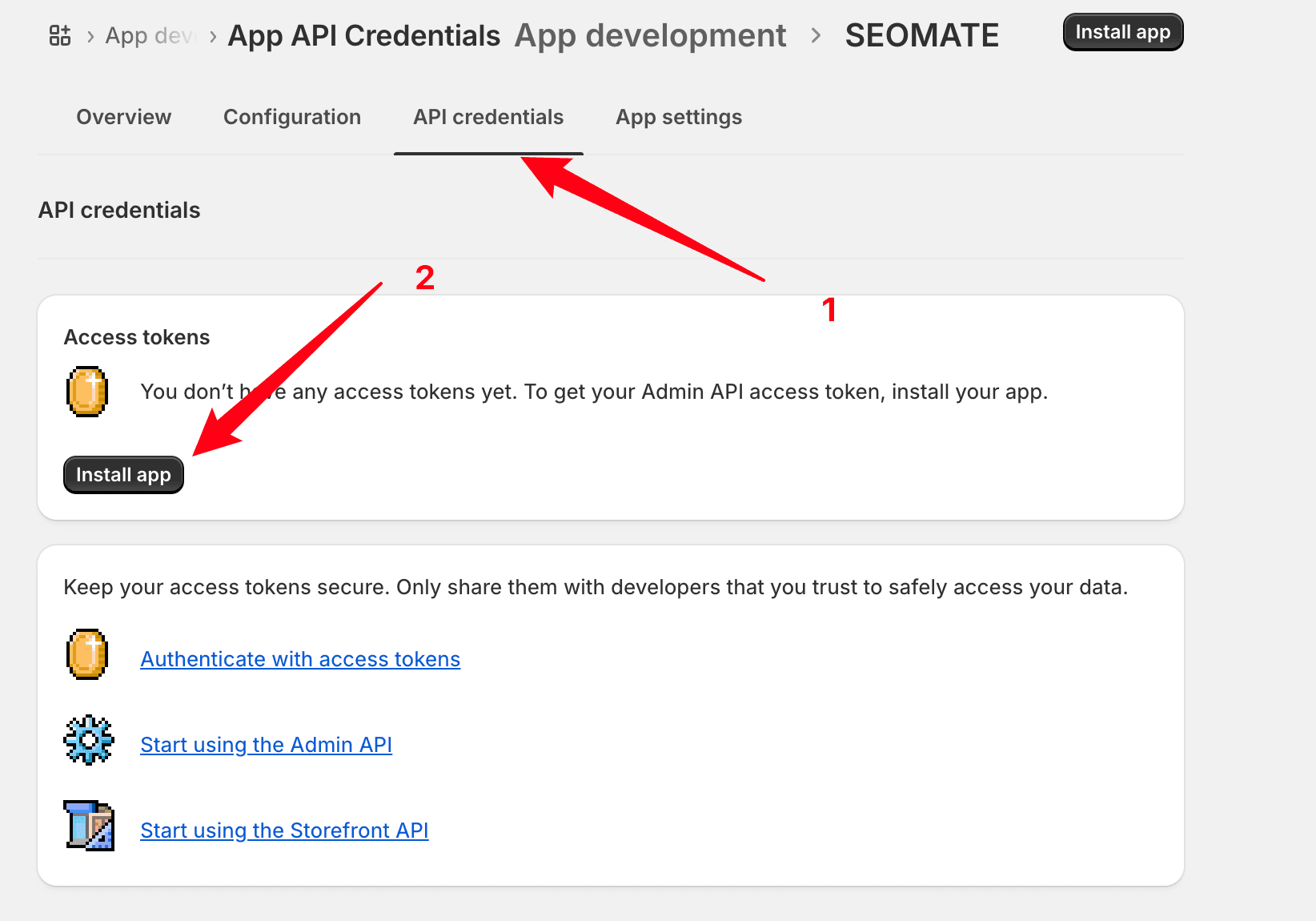The image size is (1316, 921).
Task: Click the gear icon next to Admin API
Action: pyautogui.click(x=89, y=740)
